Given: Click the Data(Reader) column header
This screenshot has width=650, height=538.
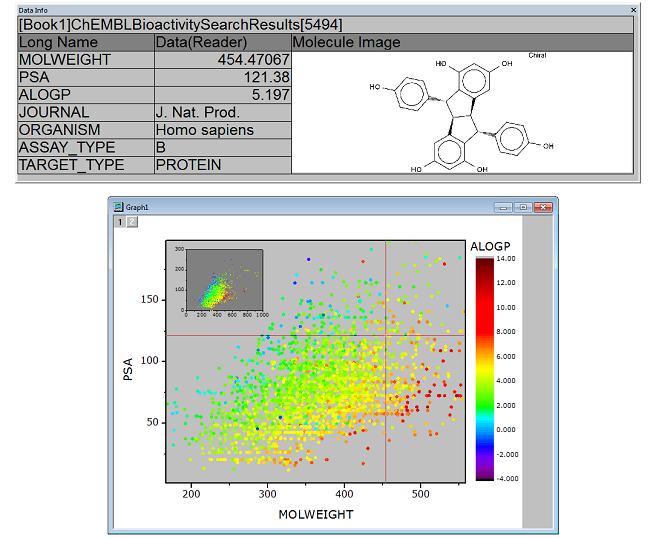Looking at the screenshot, I should tap(221, 42).
